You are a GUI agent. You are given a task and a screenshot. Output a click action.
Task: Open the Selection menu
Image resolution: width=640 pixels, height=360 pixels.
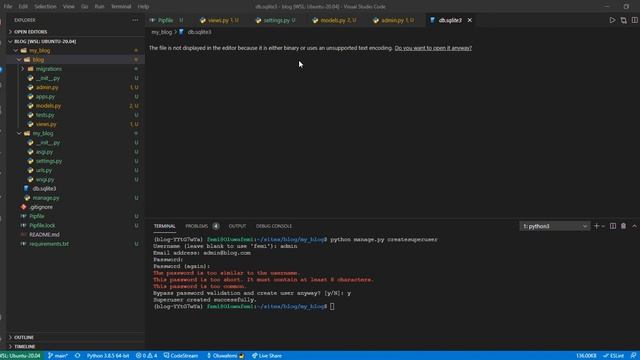(45, 7)
